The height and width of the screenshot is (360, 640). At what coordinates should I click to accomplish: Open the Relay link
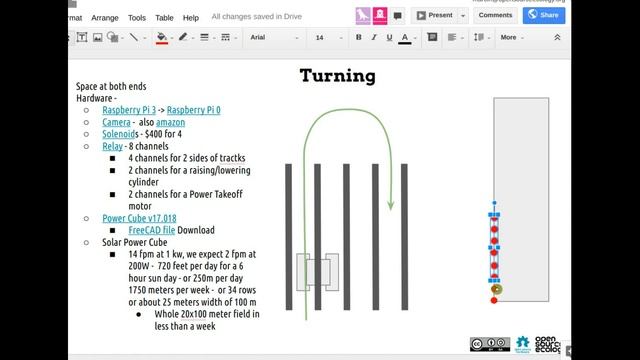112,146
